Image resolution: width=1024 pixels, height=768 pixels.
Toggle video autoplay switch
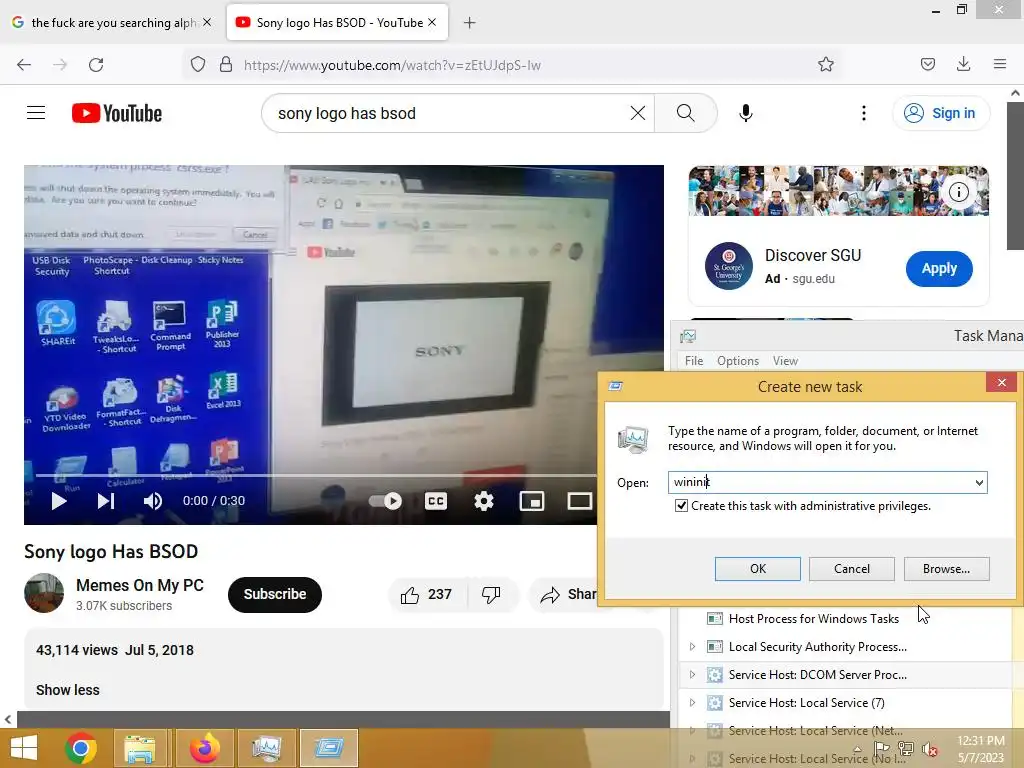coord(385,501)
